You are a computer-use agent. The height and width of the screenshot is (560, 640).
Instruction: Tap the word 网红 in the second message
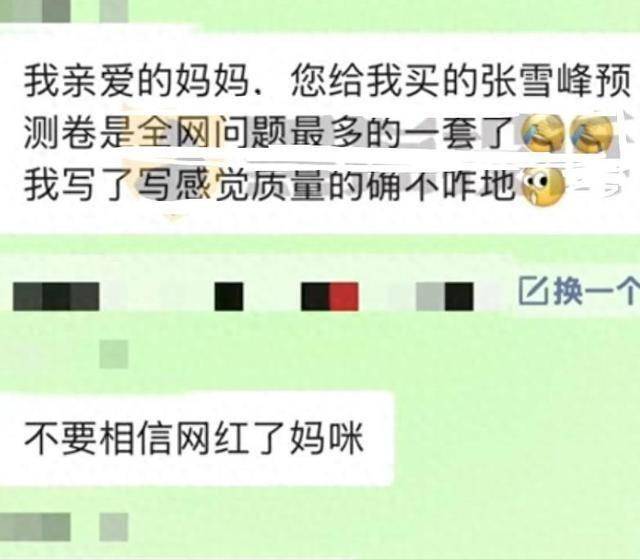click(212, 439)
